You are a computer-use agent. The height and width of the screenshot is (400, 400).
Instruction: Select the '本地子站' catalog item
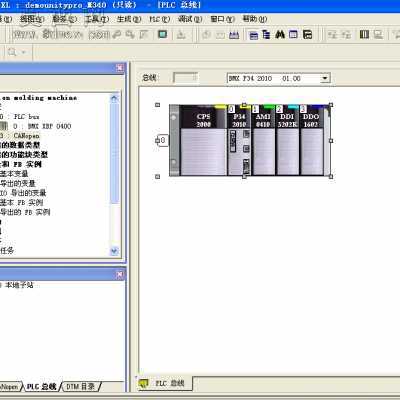(x=19, y=285)
